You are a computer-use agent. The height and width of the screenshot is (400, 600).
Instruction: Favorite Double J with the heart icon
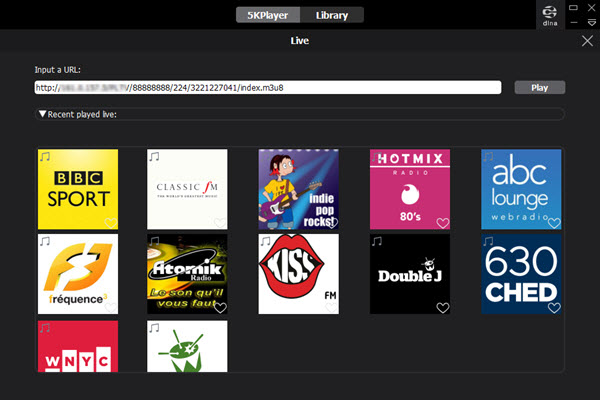443,307
